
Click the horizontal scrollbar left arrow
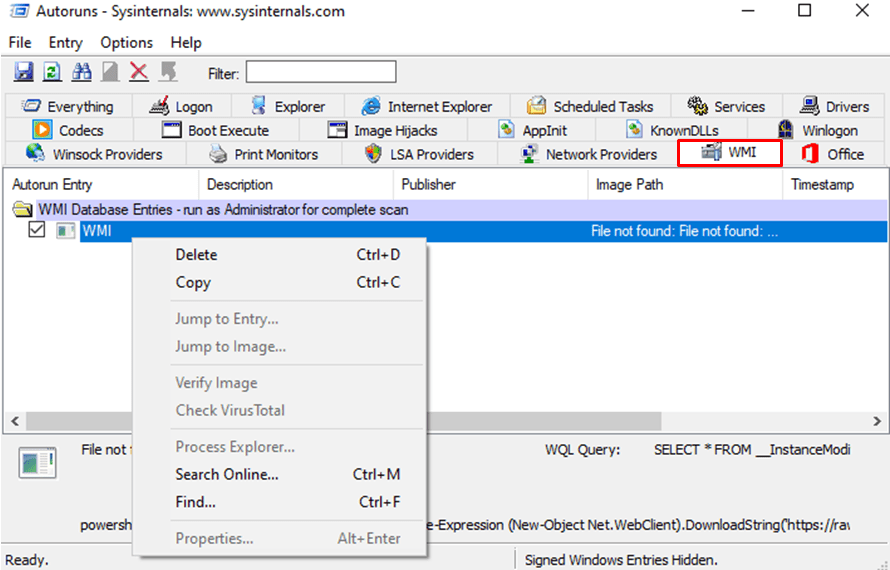15,421
